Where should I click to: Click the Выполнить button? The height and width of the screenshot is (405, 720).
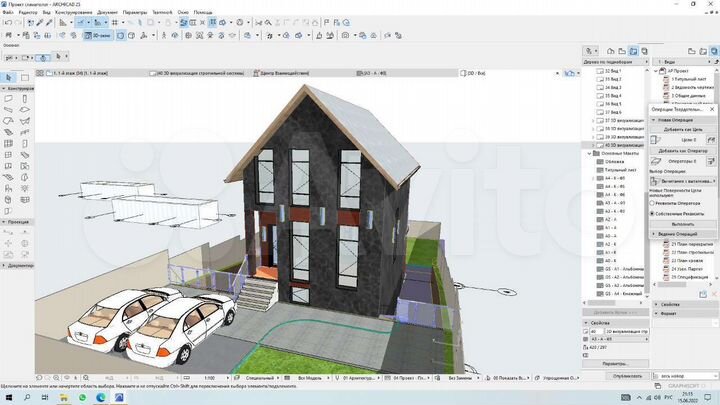(683, 224)
